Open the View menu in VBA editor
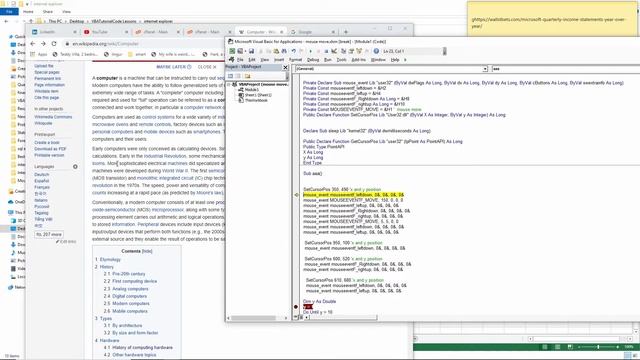The height and width of the screenshot is (360, 640). point(265,60)
